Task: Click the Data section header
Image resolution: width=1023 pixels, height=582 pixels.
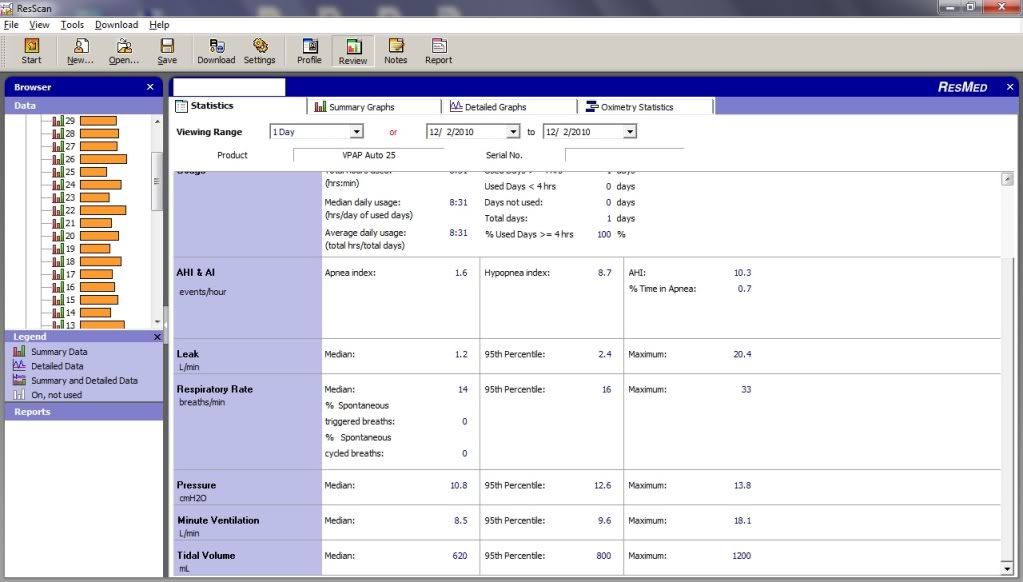Action: click(84, 106)
